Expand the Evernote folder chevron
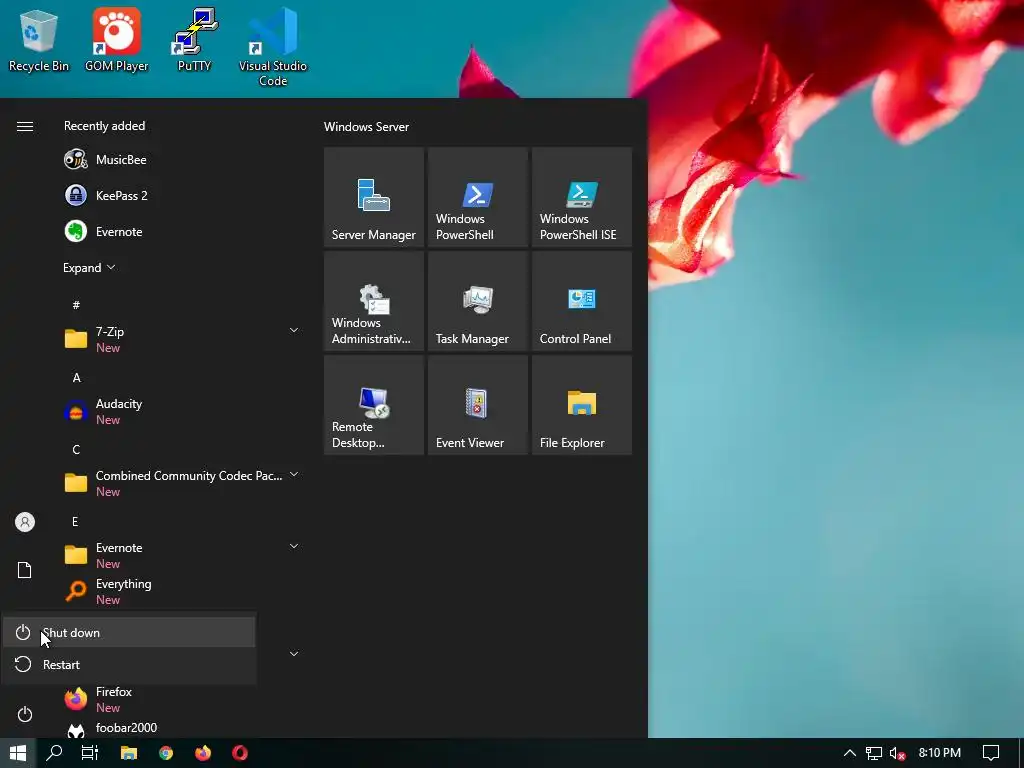The height and width of the screenshot is (768, 1024). coord(294,546)
